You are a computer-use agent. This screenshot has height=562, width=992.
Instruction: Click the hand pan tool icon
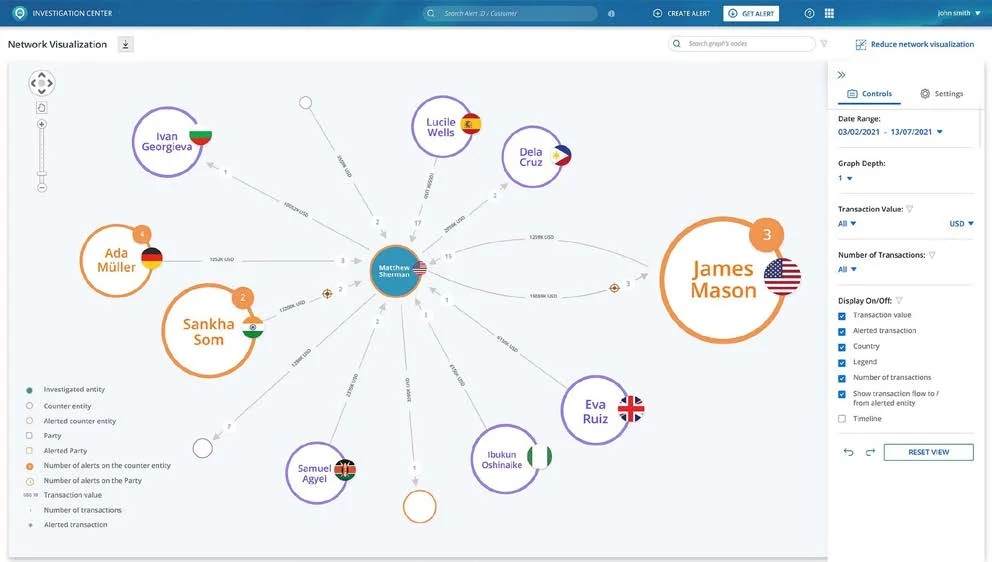42,108
